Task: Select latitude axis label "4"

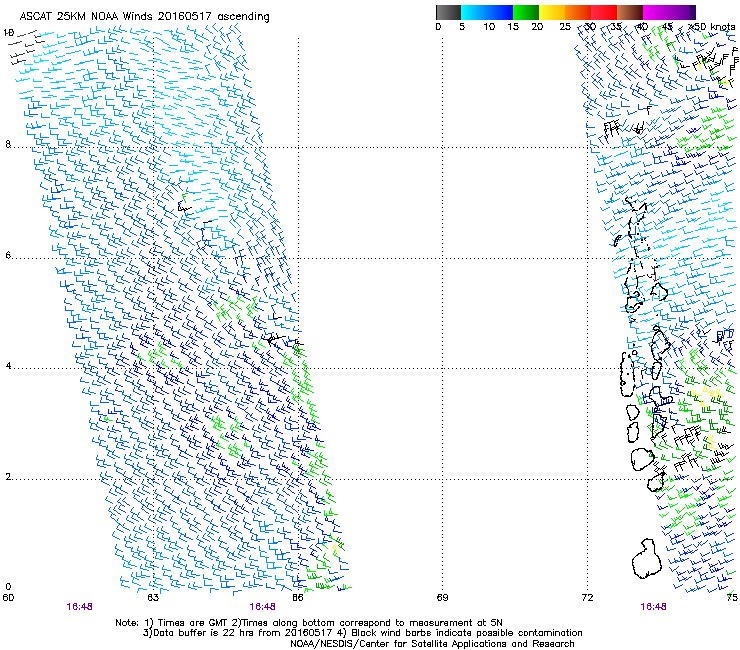Action: pos(8,366)
